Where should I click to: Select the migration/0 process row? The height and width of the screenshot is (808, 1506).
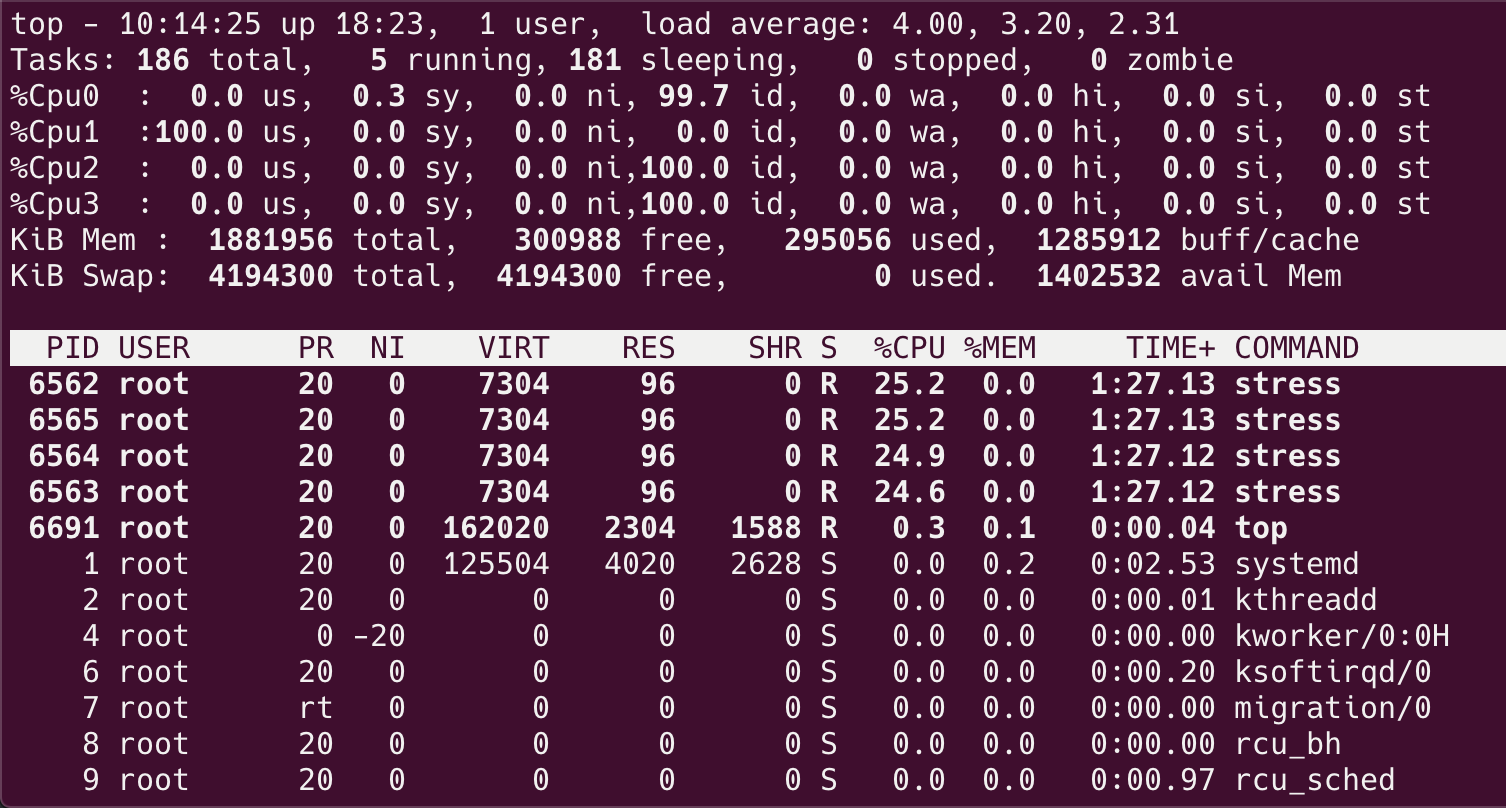click(600, 707)
